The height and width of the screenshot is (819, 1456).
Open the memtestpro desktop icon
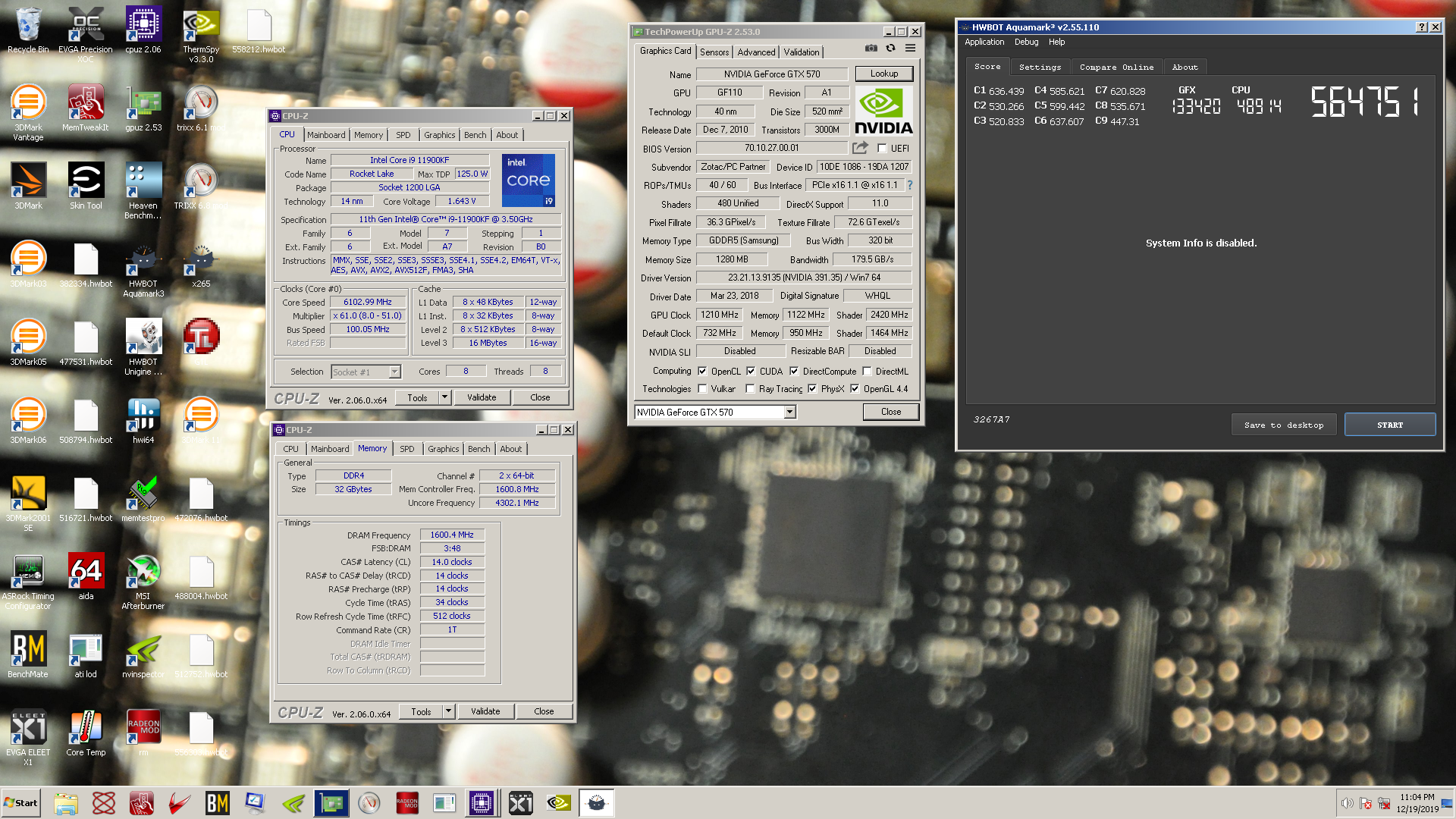143,498
